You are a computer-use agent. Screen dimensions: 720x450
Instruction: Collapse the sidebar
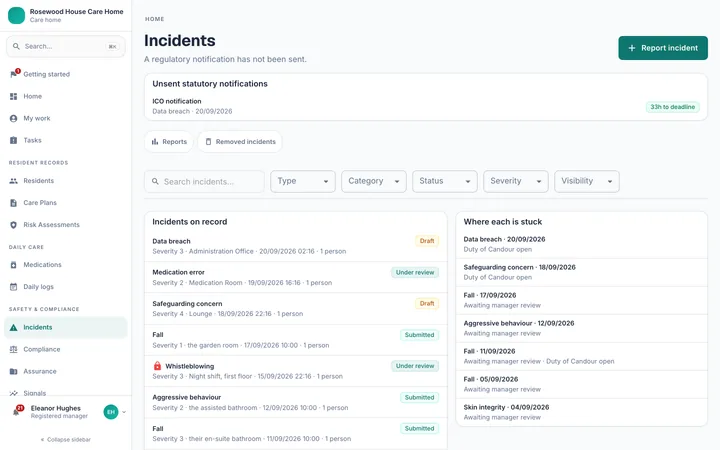click(66, 439)
